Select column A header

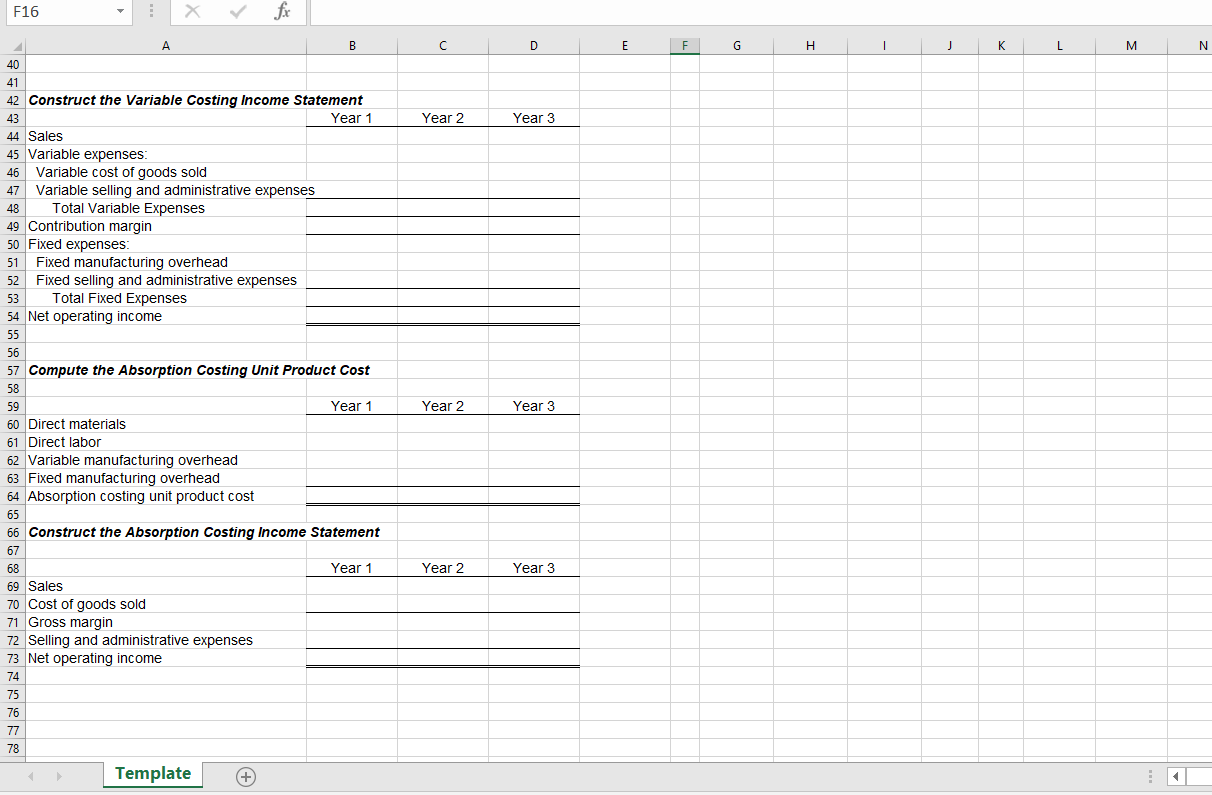166,45
